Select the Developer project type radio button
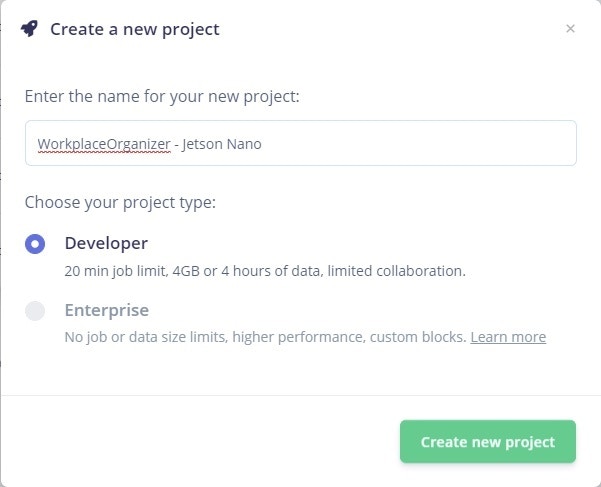Image resolution: width=601 pixels, height=487 pixels. [x=35, y=244]
